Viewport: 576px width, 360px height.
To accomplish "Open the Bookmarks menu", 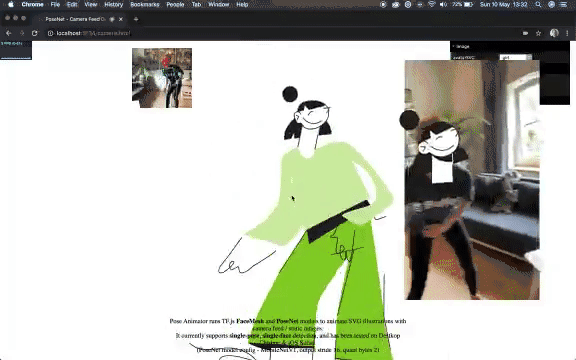I will coord(145,4).
